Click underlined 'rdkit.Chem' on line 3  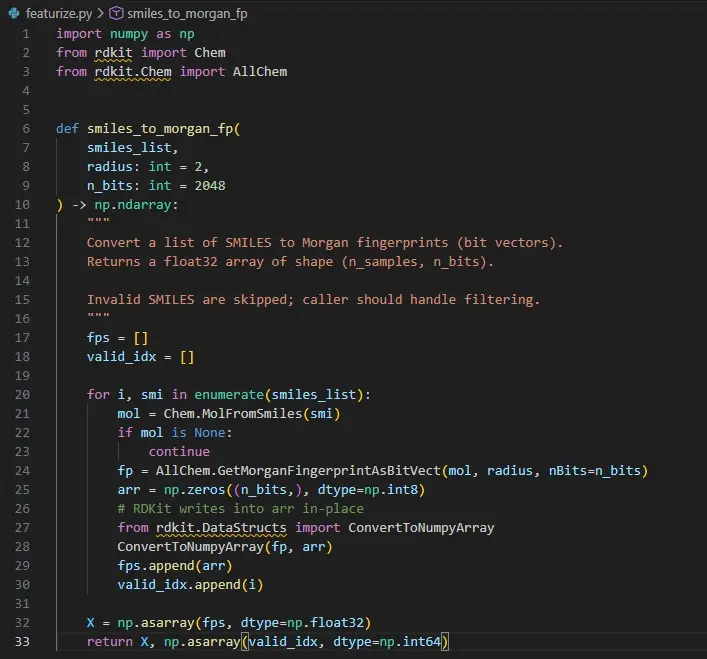[133, 72]
